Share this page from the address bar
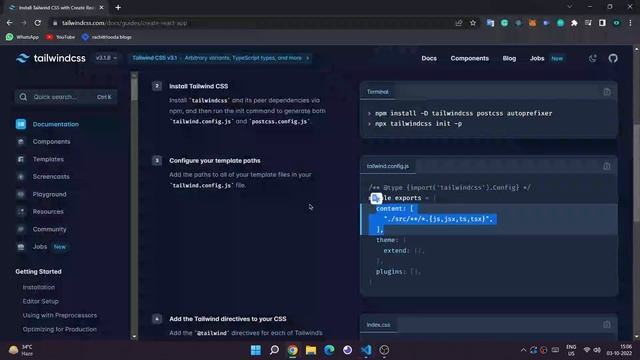Screen dimensions: 640x360 (x=459, y=23)
